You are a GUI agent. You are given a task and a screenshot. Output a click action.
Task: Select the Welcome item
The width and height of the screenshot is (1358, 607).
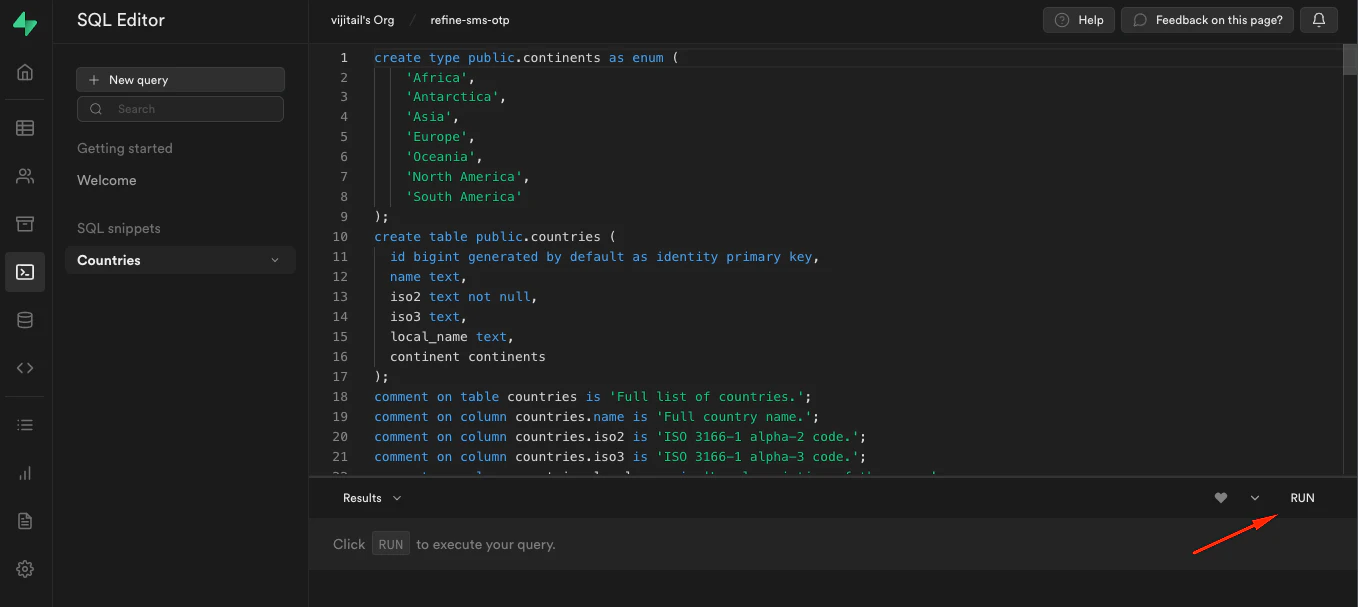tap(107, 181)
